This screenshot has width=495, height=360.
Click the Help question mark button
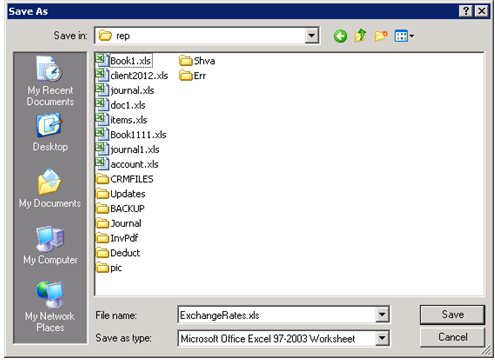point(466,11)
